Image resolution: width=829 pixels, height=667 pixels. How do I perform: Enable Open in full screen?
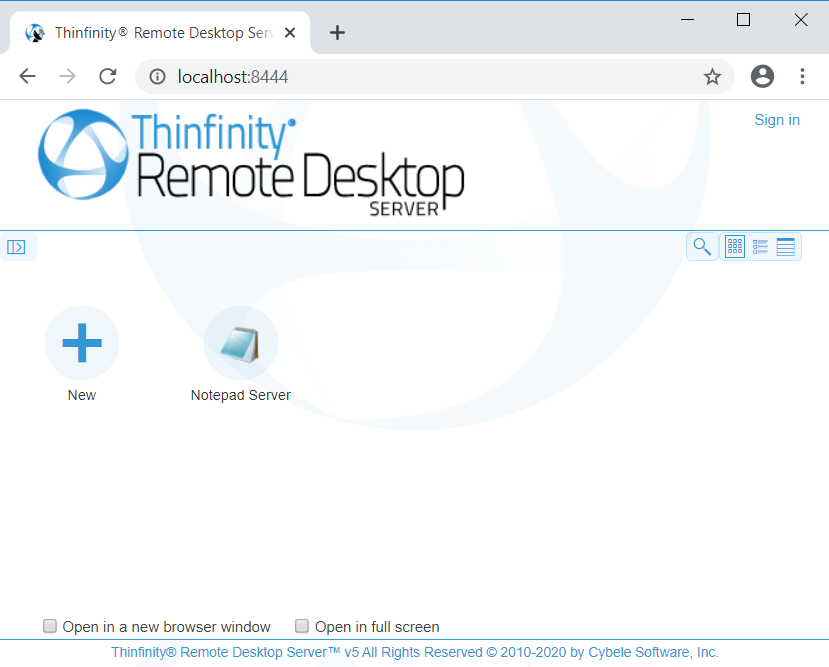tap(302, 626)
